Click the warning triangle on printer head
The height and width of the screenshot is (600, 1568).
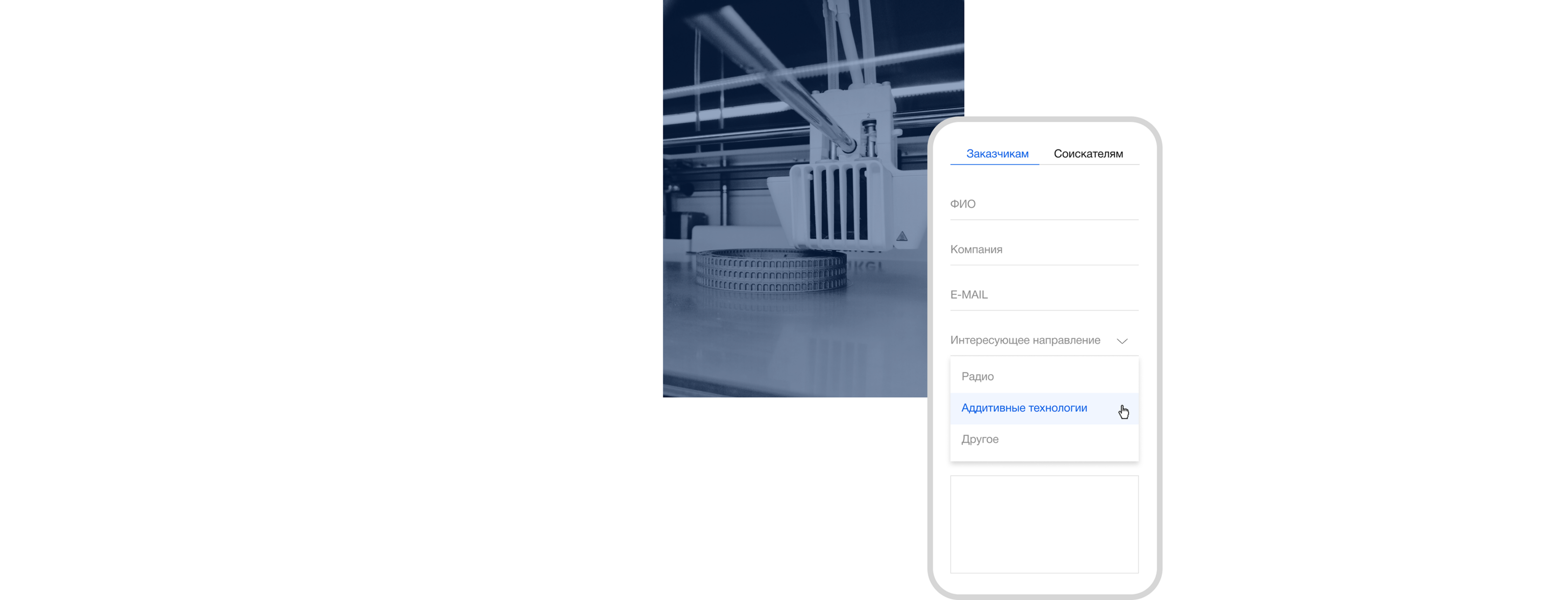(902, 236)
